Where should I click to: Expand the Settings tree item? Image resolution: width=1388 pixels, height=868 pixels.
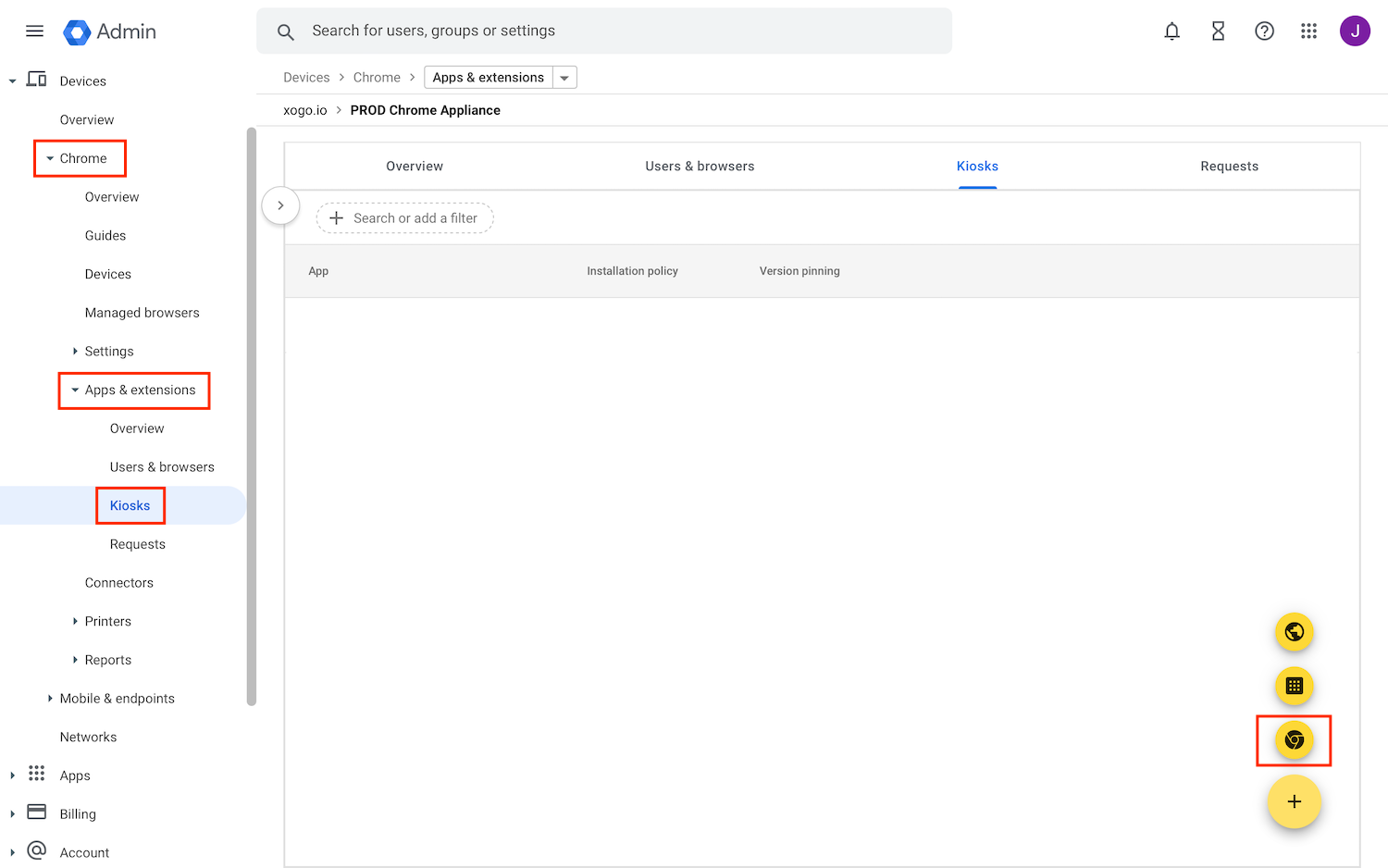pos(76,351)
